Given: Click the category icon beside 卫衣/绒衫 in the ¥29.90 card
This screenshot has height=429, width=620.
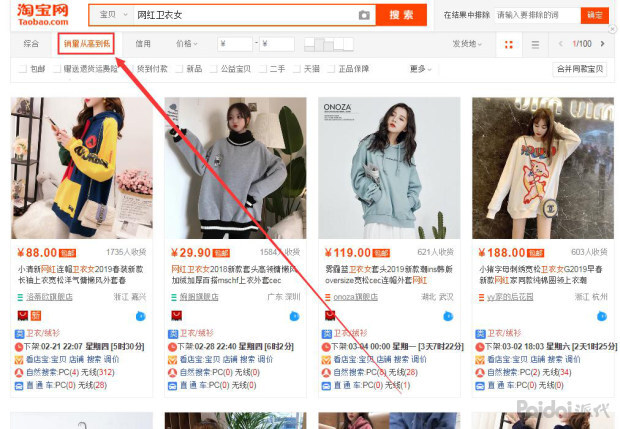Looking at the screenshot, I should click(173, 334).
